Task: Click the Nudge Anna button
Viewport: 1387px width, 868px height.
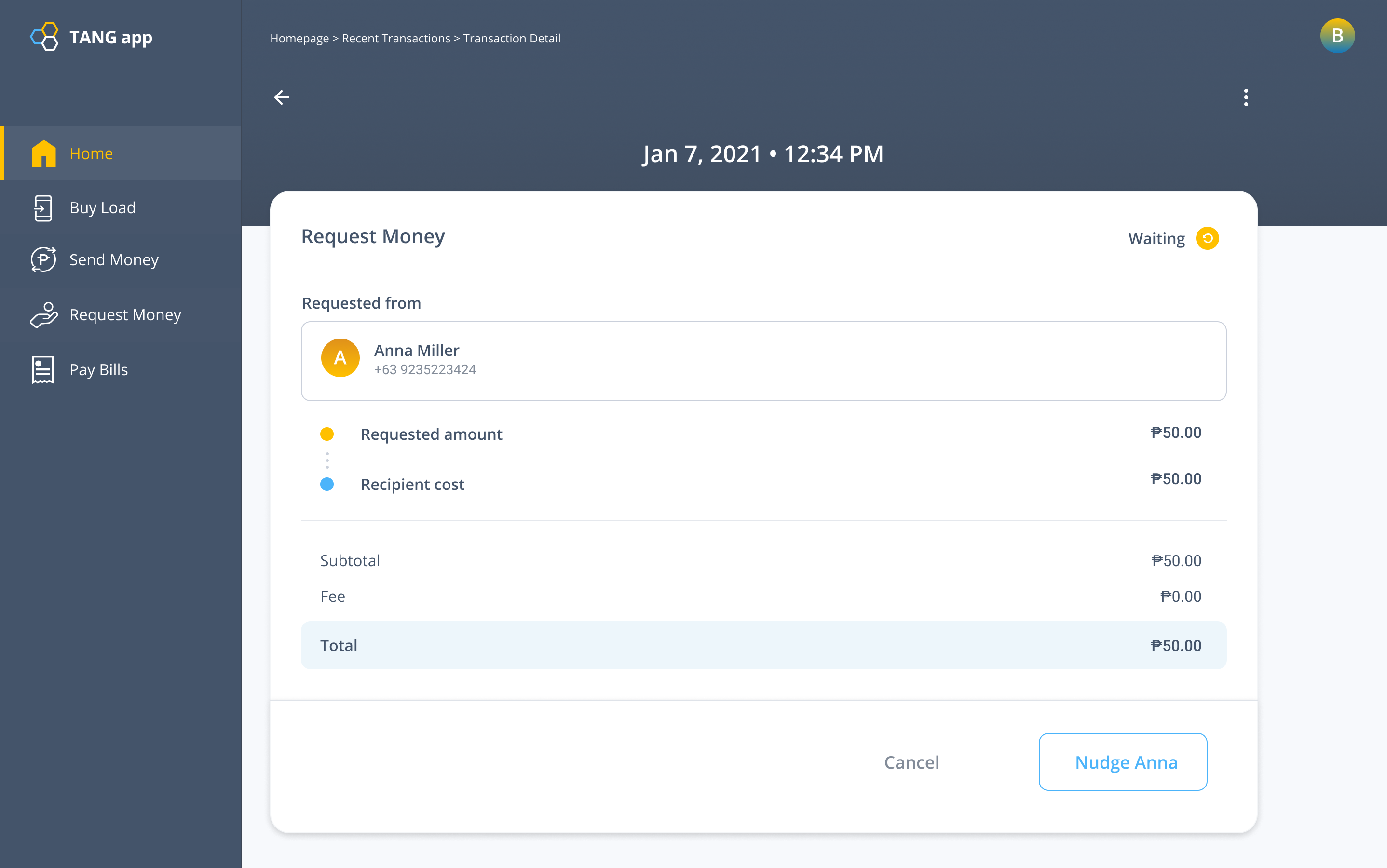Action: 1123,762
